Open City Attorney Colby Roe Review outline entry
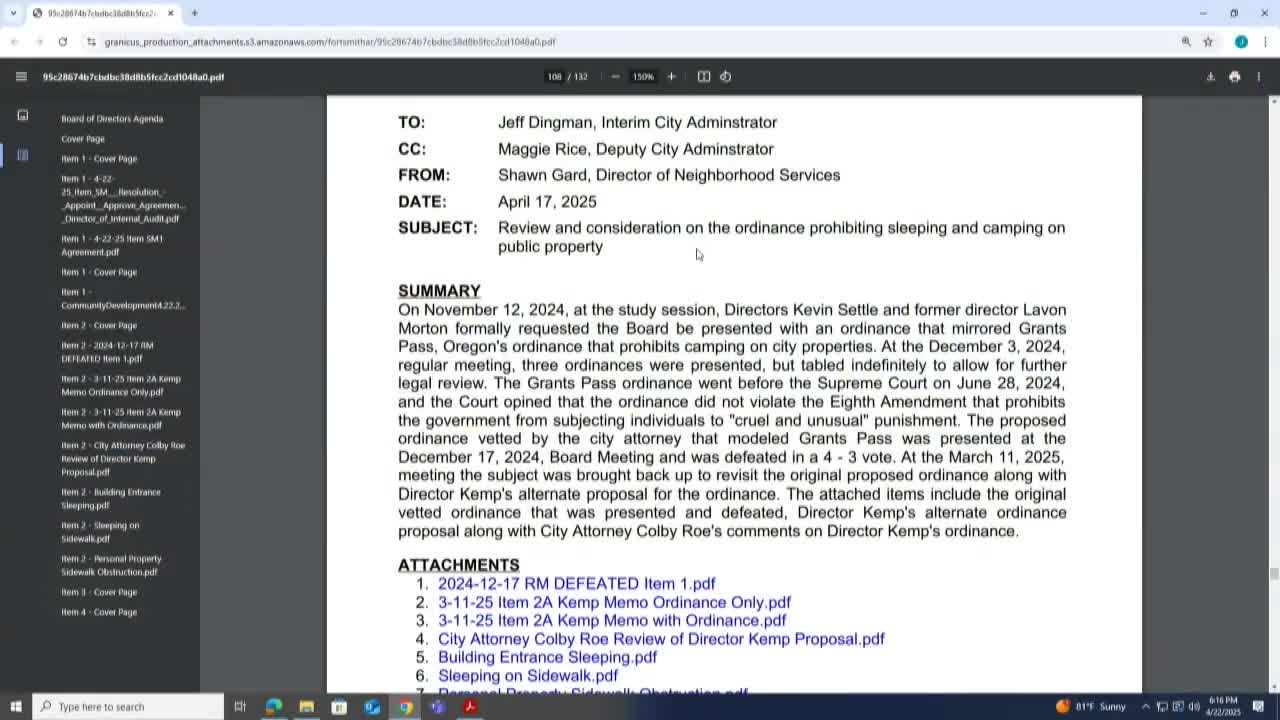This screenshot has width=1280, height=720. click(x=123, y=459)
